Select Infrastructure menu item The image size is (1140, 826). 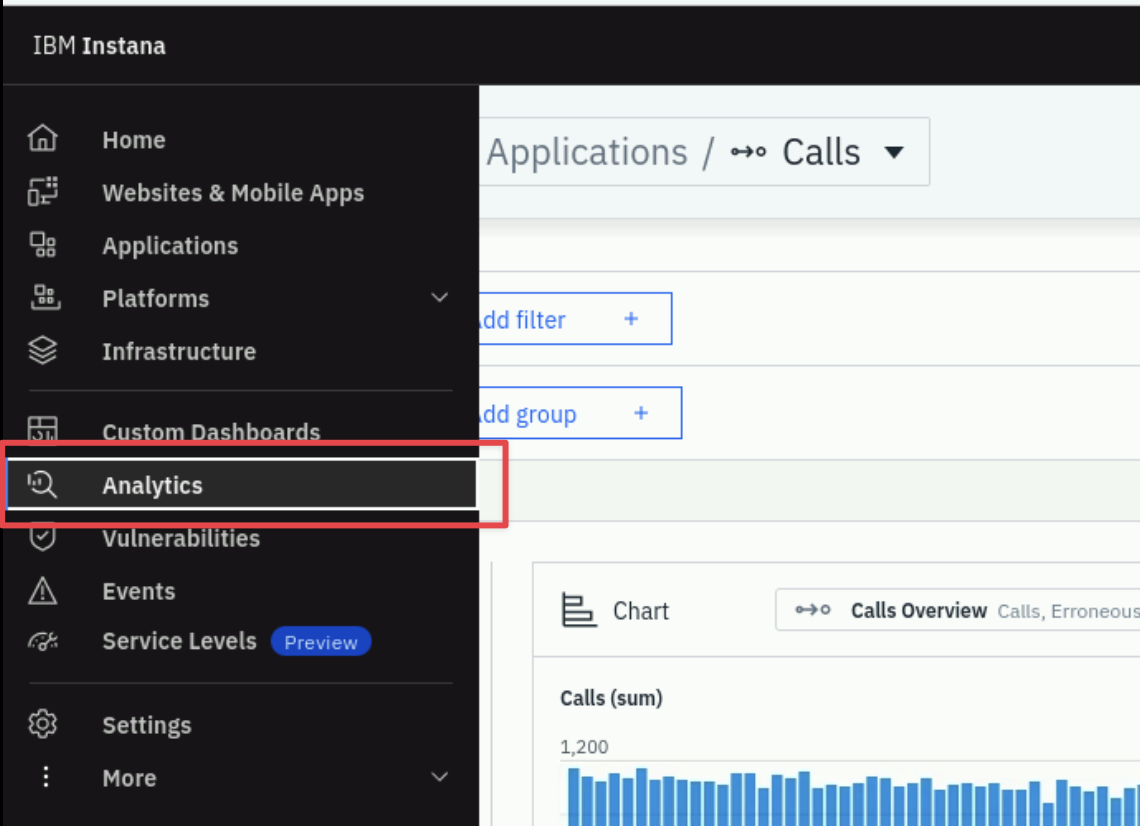pos(239,351)
